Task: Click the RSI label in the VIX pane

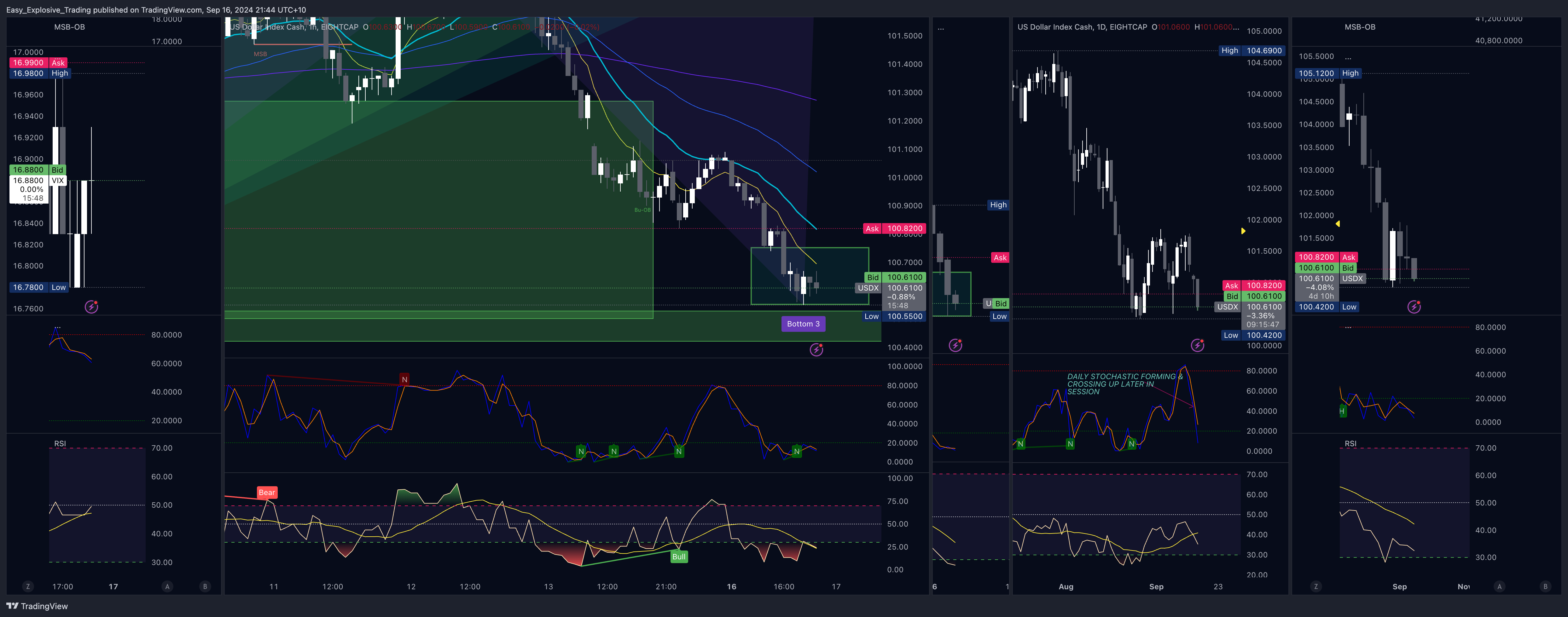Action: [60, 444]
